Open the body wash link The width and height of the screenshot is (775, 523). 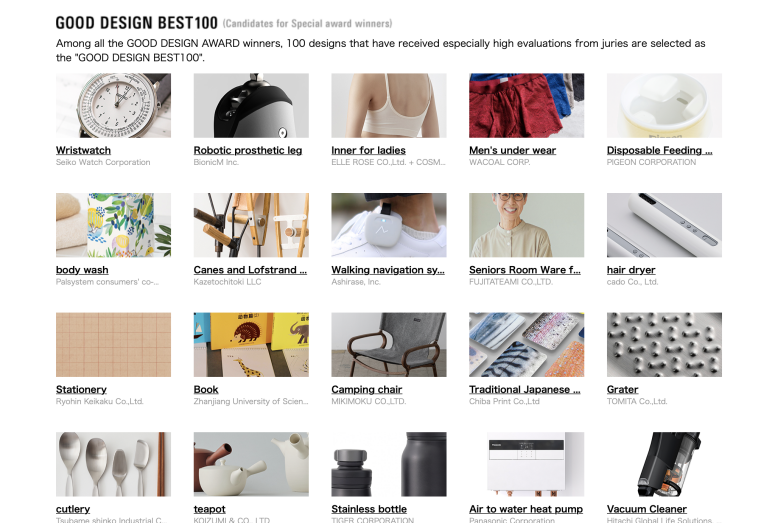(x=82, y=270)
